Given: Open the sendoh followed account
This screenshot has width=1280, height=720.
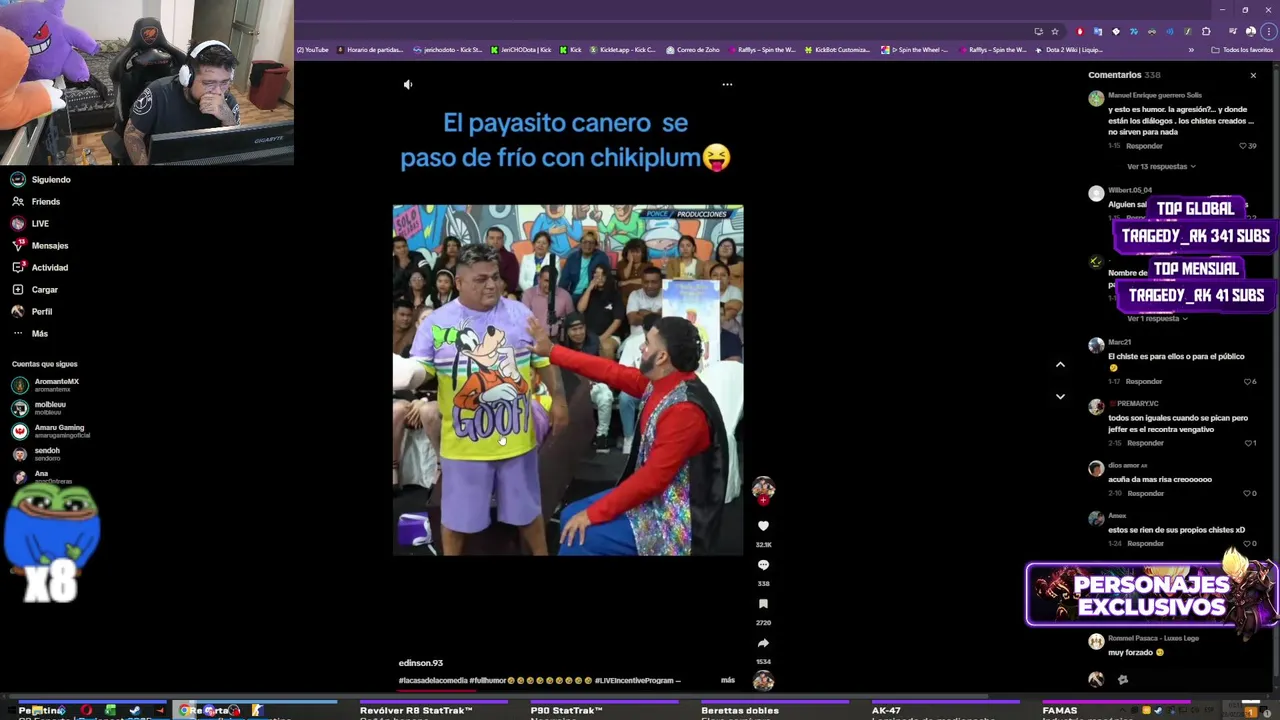Looking at the screenshot, I should pyautogui.click(x=38, y=454).
